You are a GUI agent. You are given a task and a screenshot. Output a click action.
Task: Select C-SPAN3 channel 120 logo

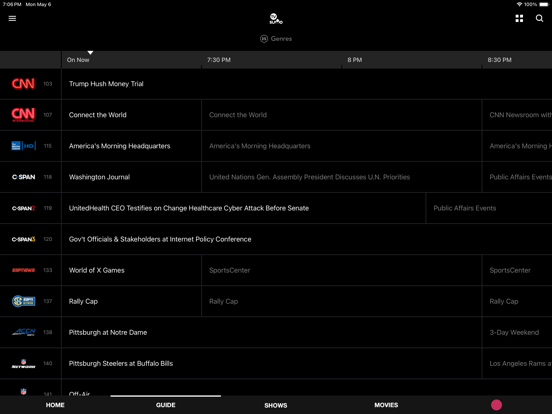24,239
